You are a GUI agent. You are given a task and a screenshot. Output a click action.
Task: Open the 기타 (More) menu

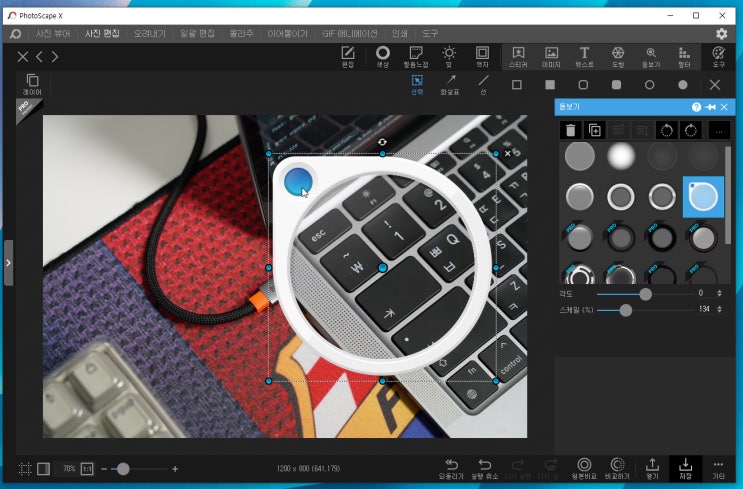(718, 469)
